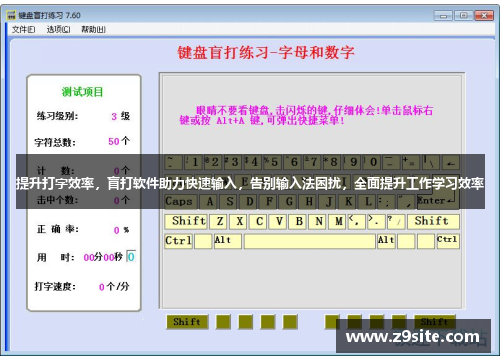The image size is (500, 362).
Task: Click the M key
Action: pyautogui.click(x=338, y=221)
